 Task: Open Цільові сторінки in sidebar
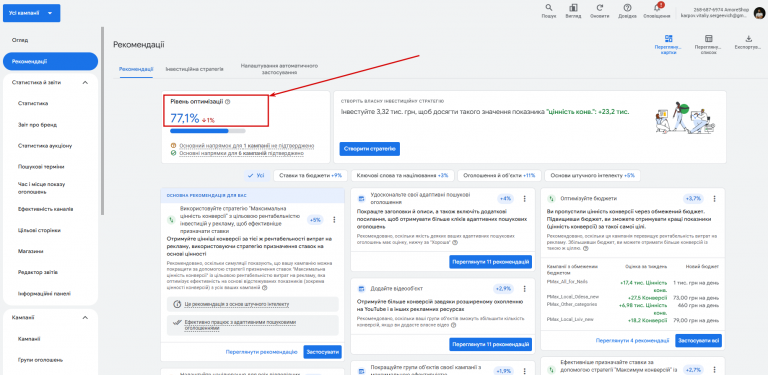coord(39,230)
